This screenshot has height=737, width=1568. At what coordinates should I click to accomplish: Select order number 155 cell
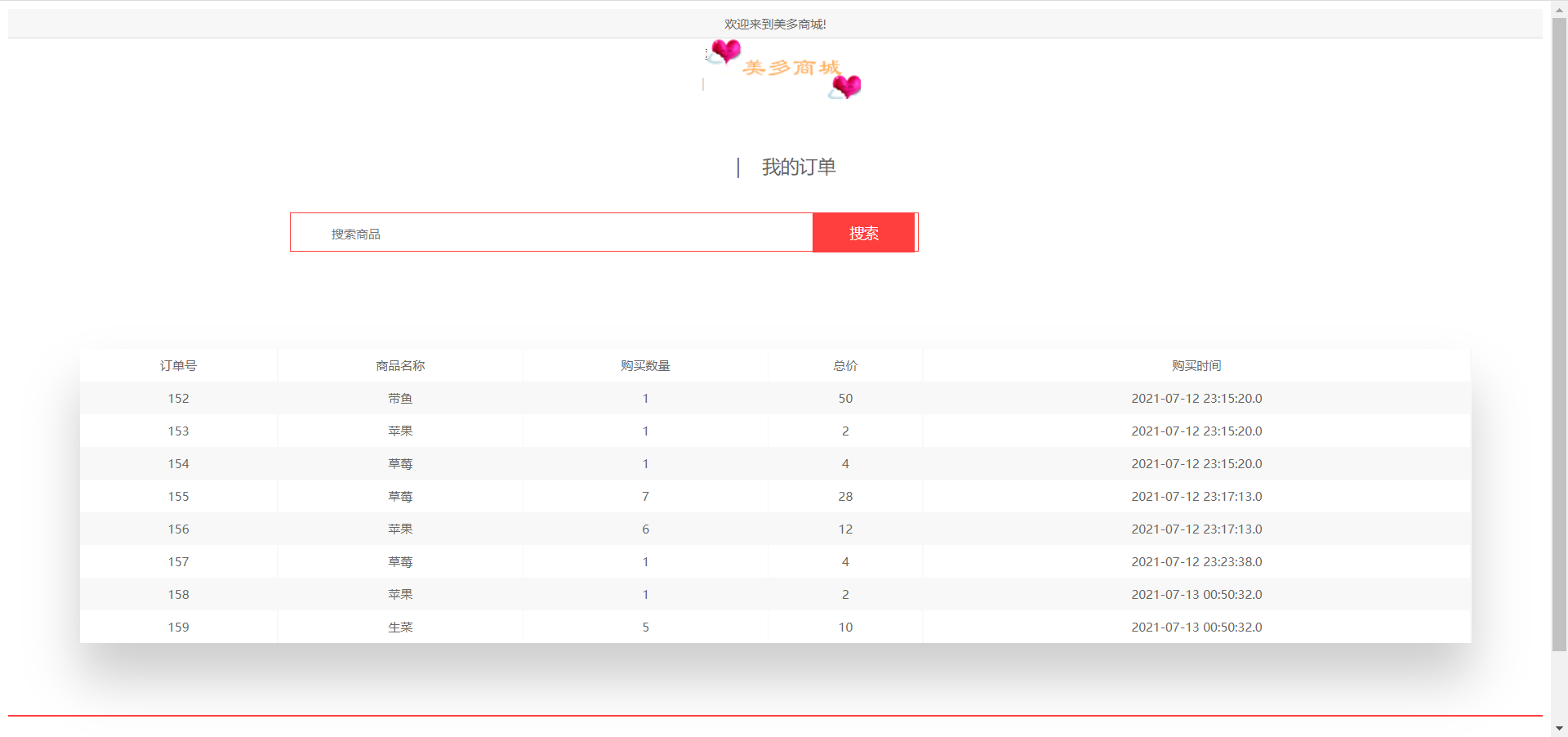click(178, 496)
